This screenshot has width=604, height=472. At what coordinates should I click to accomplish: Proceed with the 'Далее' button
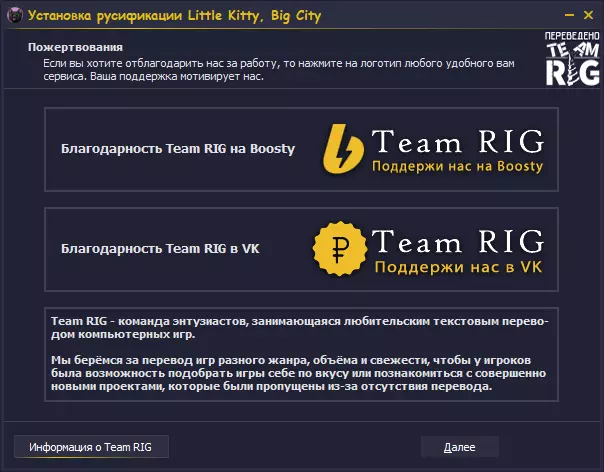tap(460, 447)
